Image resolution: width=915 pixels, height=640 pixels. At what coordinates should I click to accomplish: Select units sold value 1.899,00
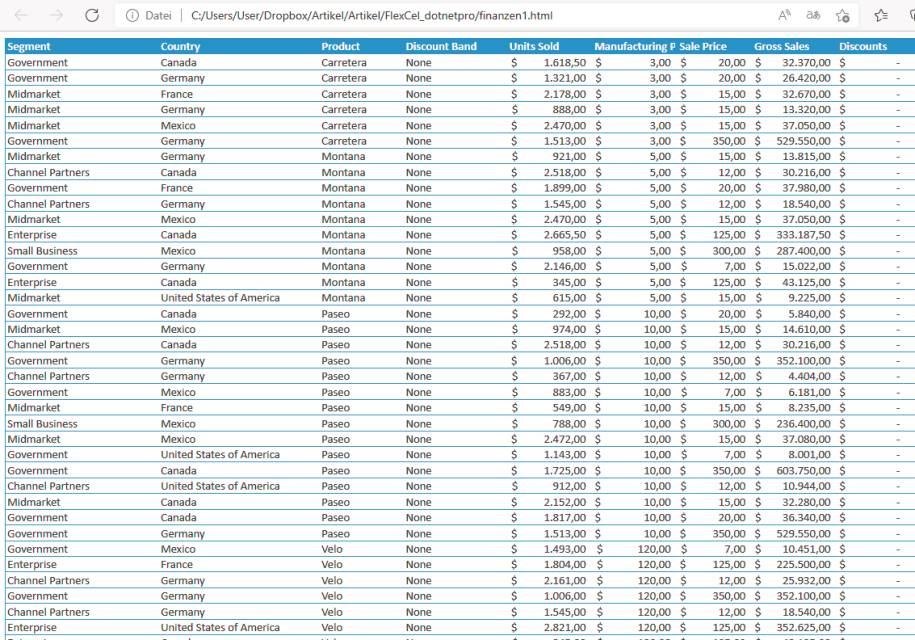(565, 188)
